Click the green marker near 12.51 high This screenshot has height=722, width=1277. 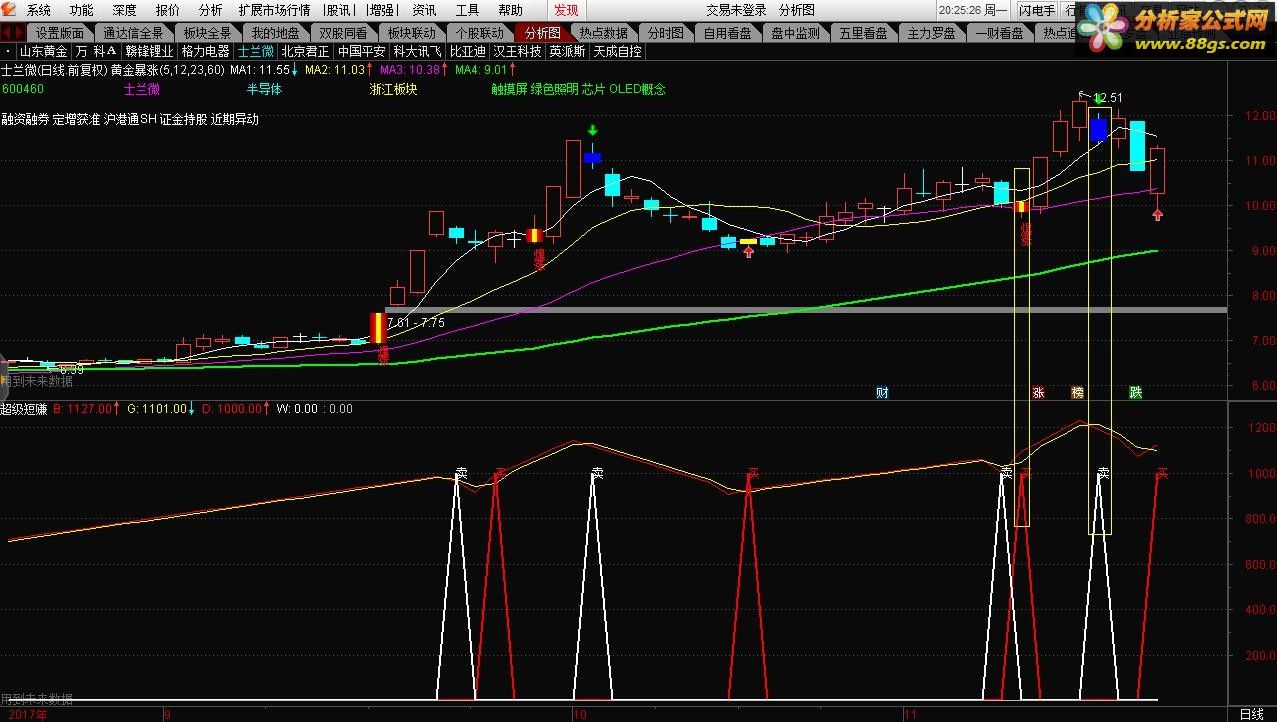click(x=1099, y=98)
